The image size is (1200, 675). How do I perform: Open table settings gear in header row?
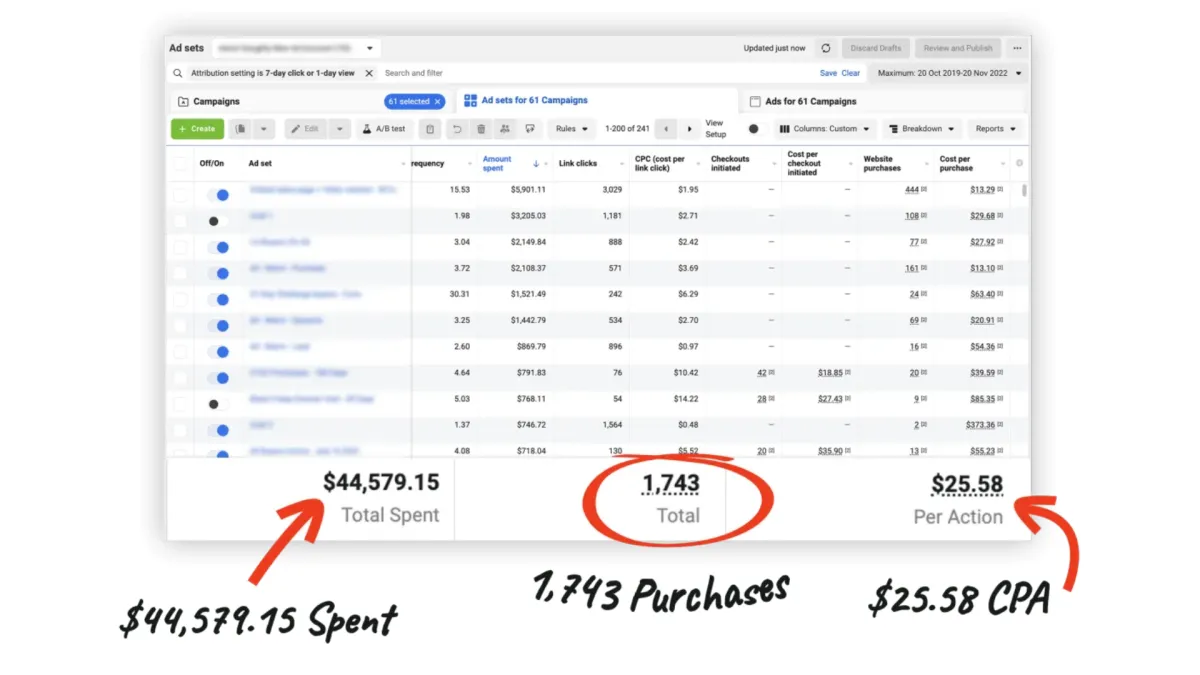pyautogui.click(x=1019, y=163)
